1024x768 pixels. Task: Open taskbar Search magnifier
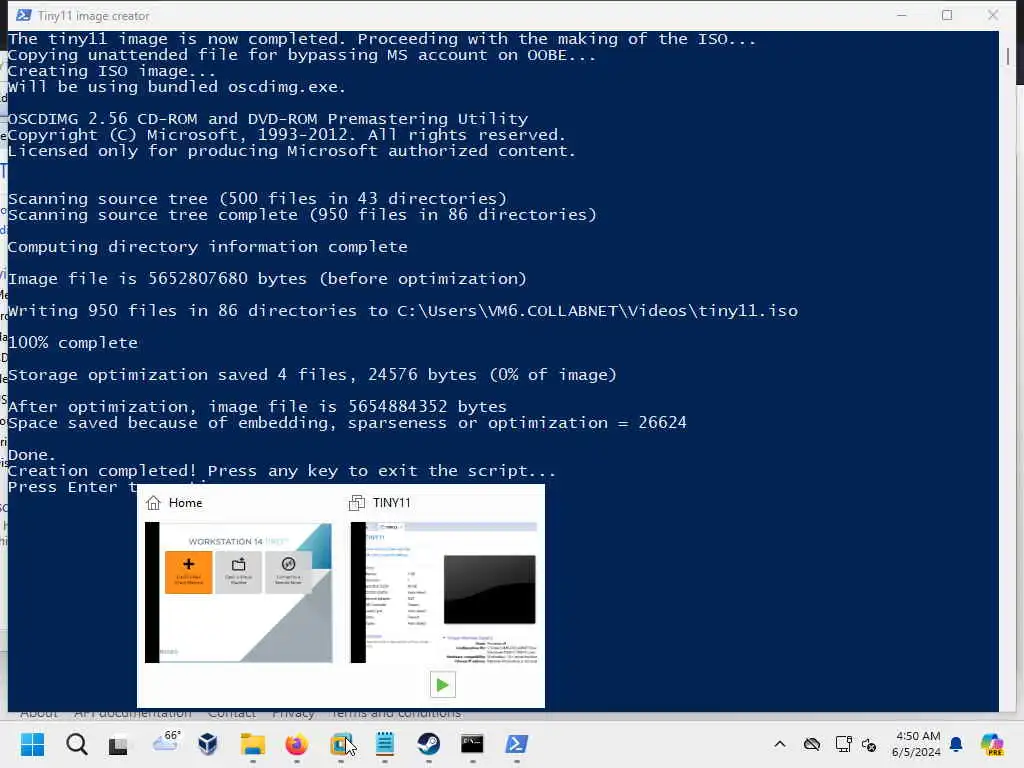pyautogui.click(x=76, y=744)
